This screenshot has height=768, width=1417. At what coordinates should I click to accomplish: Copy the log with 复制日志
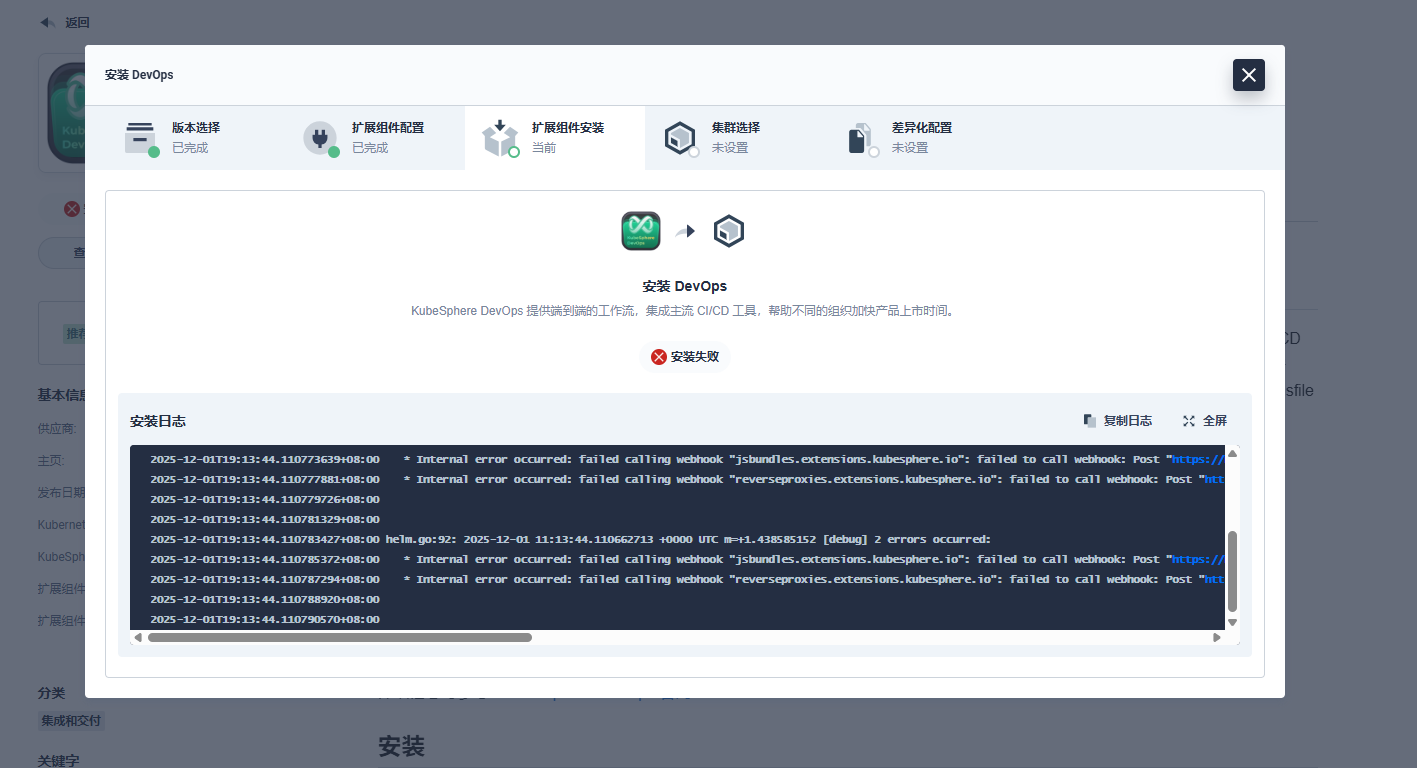[1117, 421]
